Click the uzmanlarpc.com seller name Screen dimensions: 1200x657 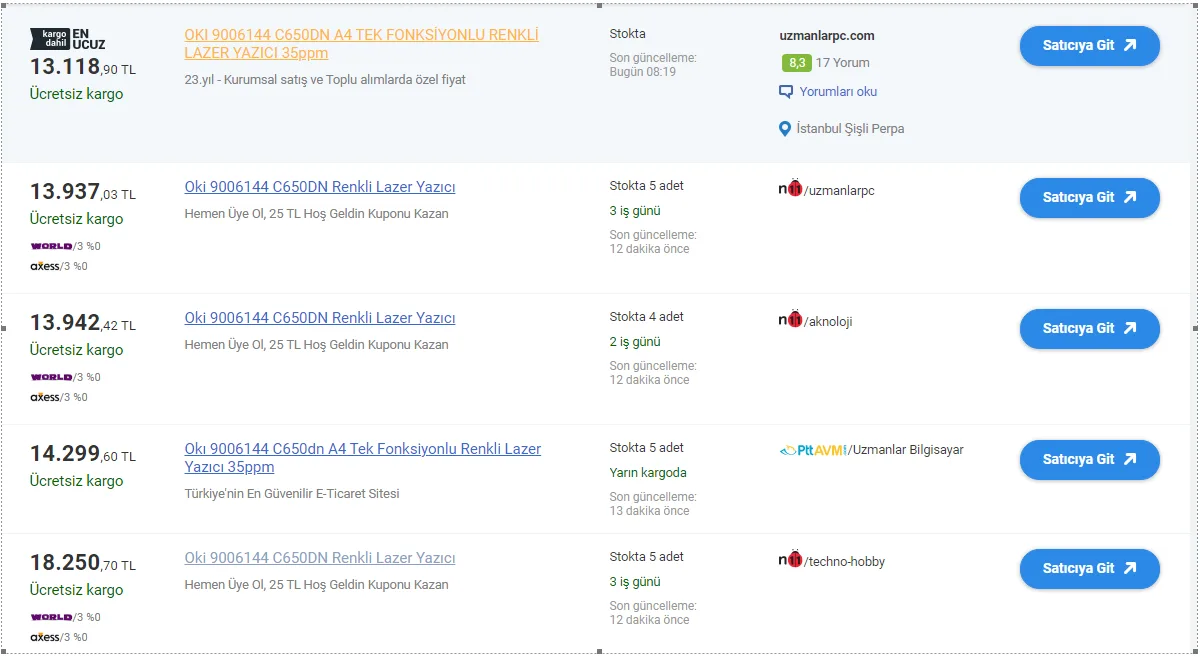click(827, 36)
